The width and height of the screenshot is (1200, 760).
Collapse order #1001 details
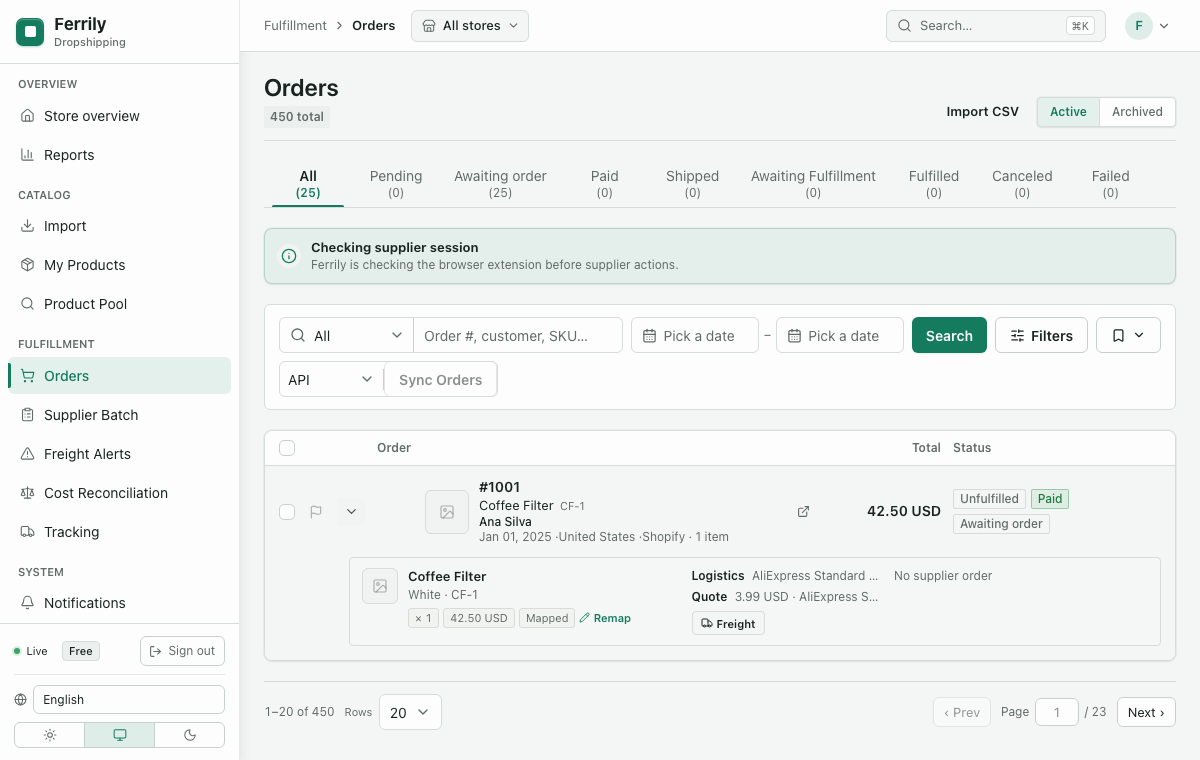point(351,512)
